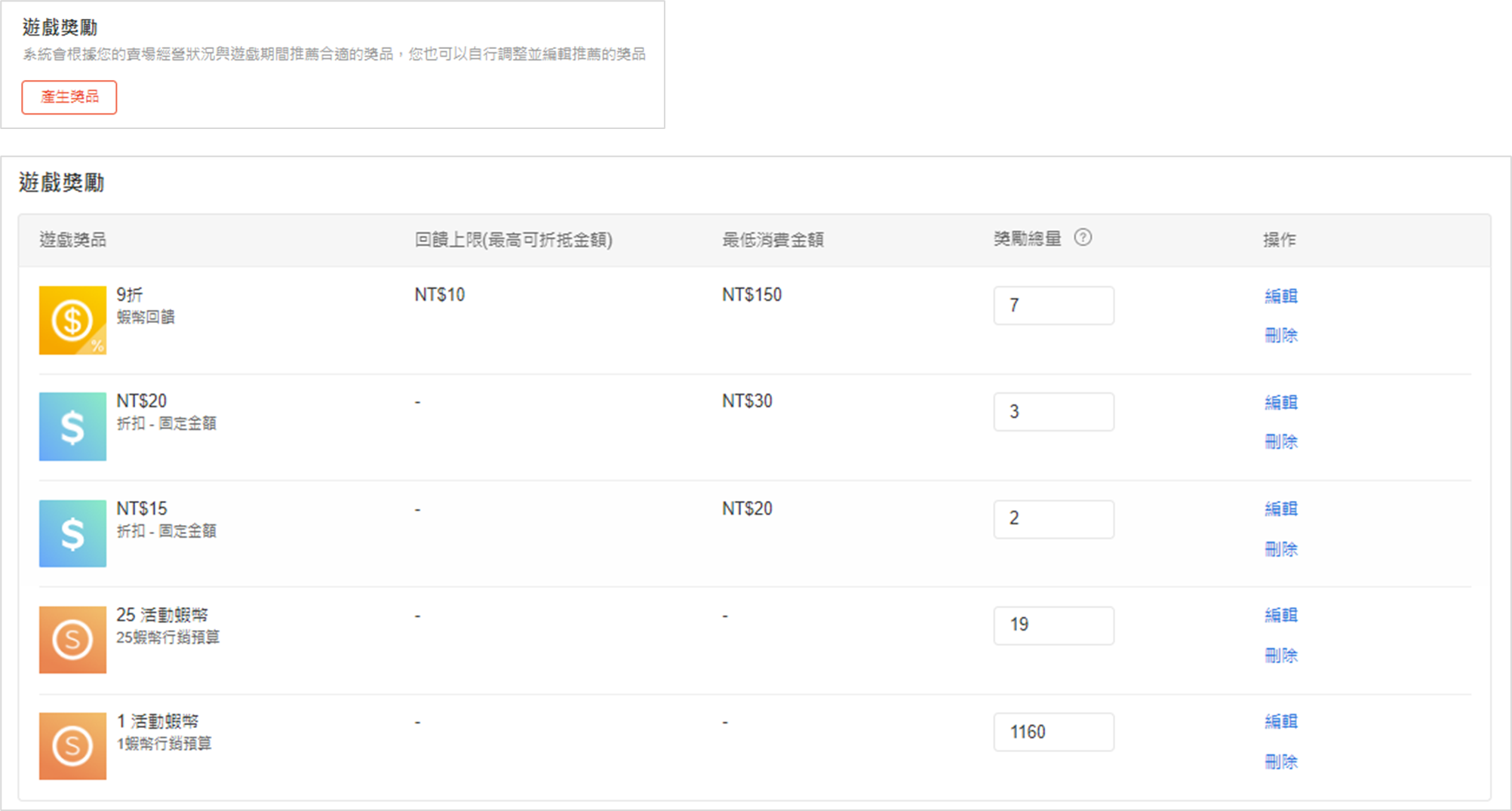Delete the 1 活動蝦幣 reward
Screen dimensions: 1512x811
(x=1280, y=762)
